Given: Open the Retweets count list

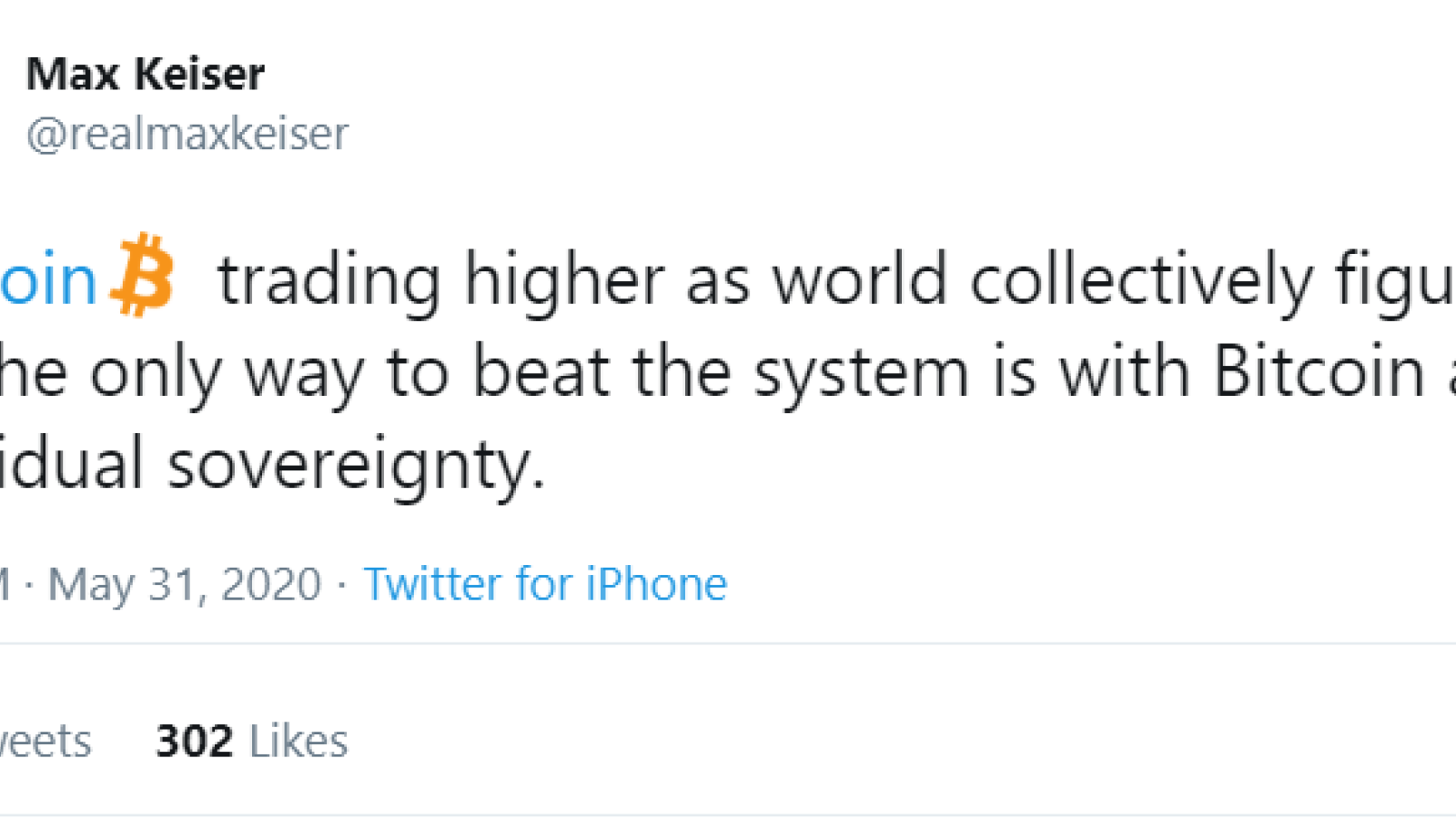Looking at the screenshot, I should click(x=45, y=741).
